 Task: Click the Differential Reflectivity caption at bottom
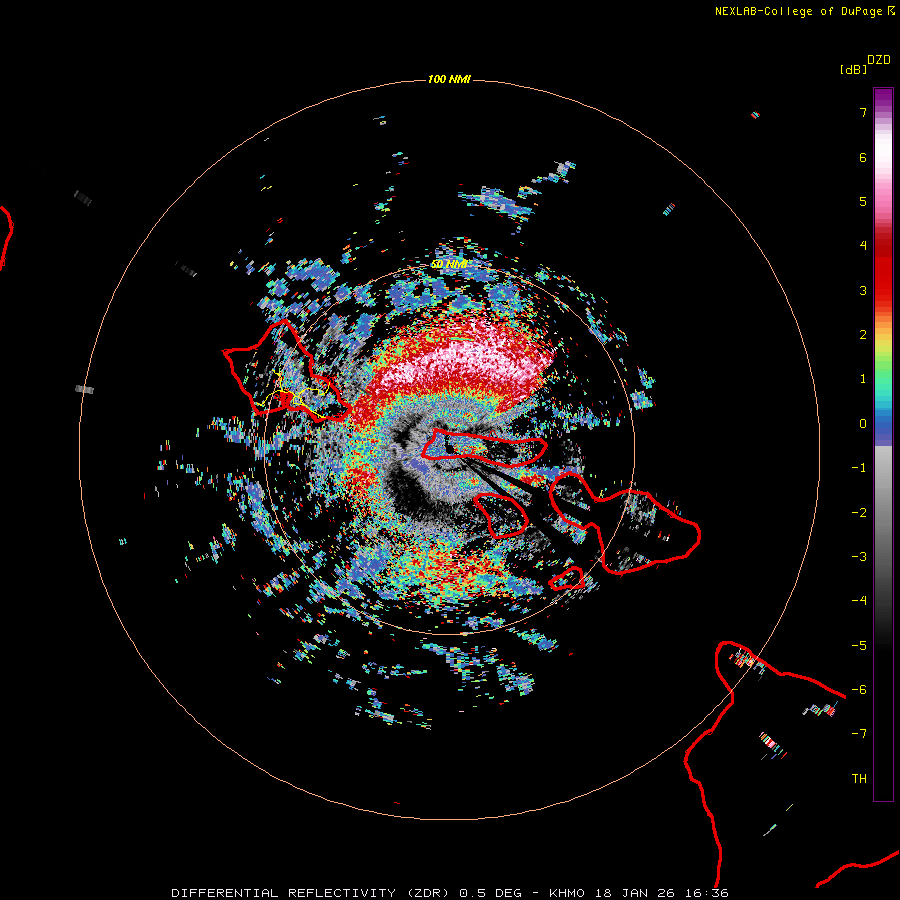tap(450, 893)
